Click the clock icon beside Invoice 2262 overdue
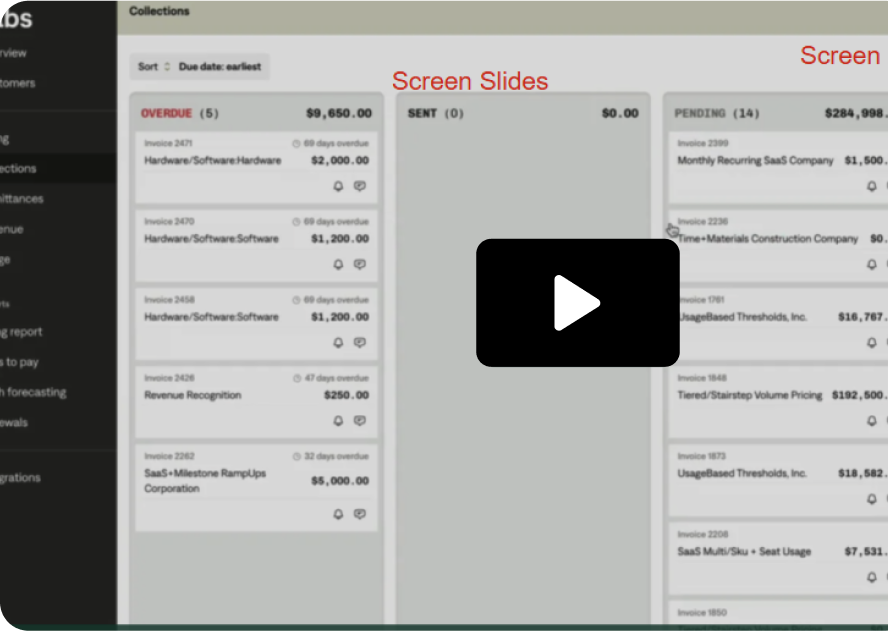Viewport: 888px width, 631px height. point(297,456)
